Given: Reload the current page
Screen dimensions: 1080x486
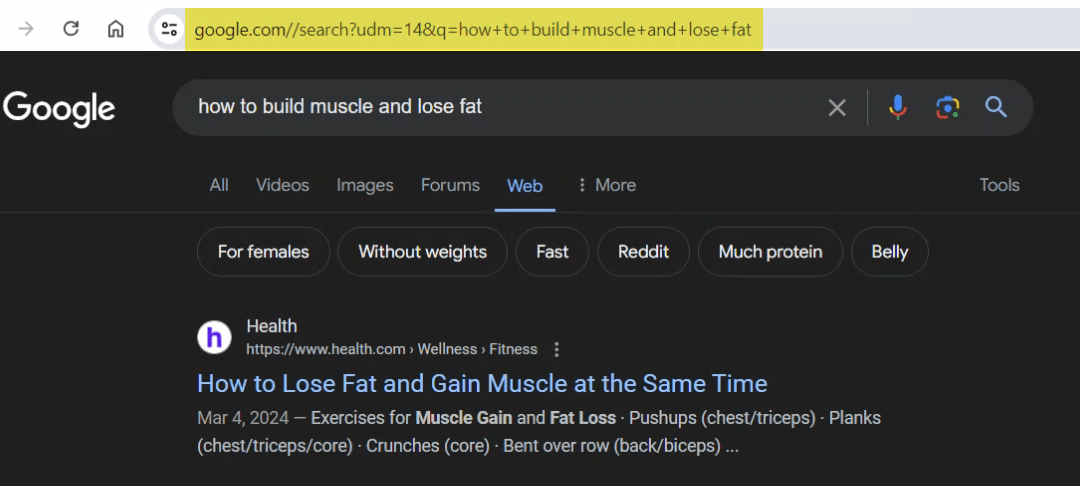Looking at the screenshot, I should tap(71, 29).
